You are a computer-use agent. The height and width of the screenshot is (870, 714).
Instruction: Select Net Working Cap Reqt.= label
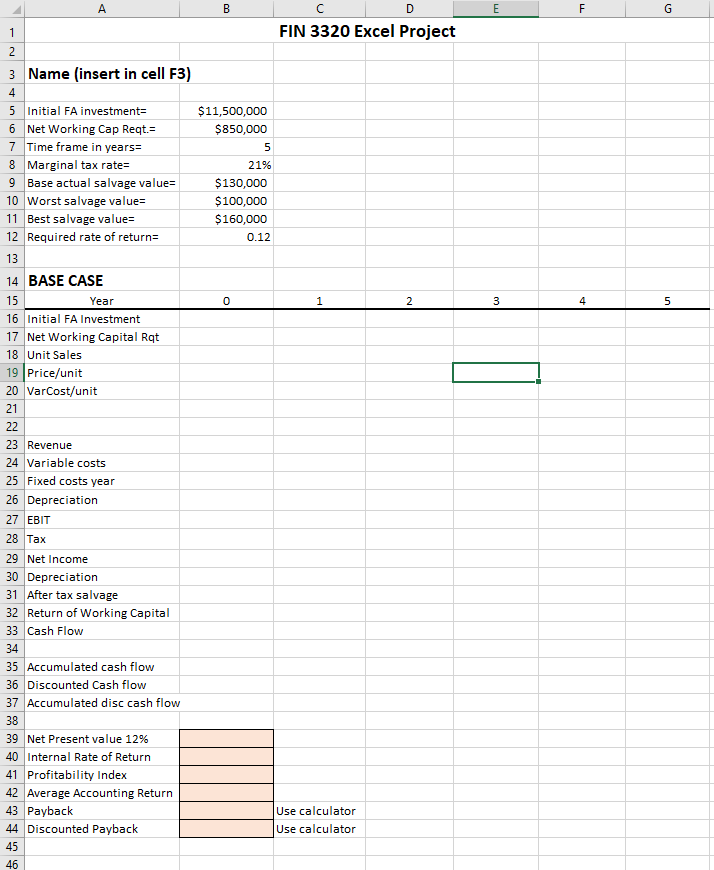pos(92,129)
